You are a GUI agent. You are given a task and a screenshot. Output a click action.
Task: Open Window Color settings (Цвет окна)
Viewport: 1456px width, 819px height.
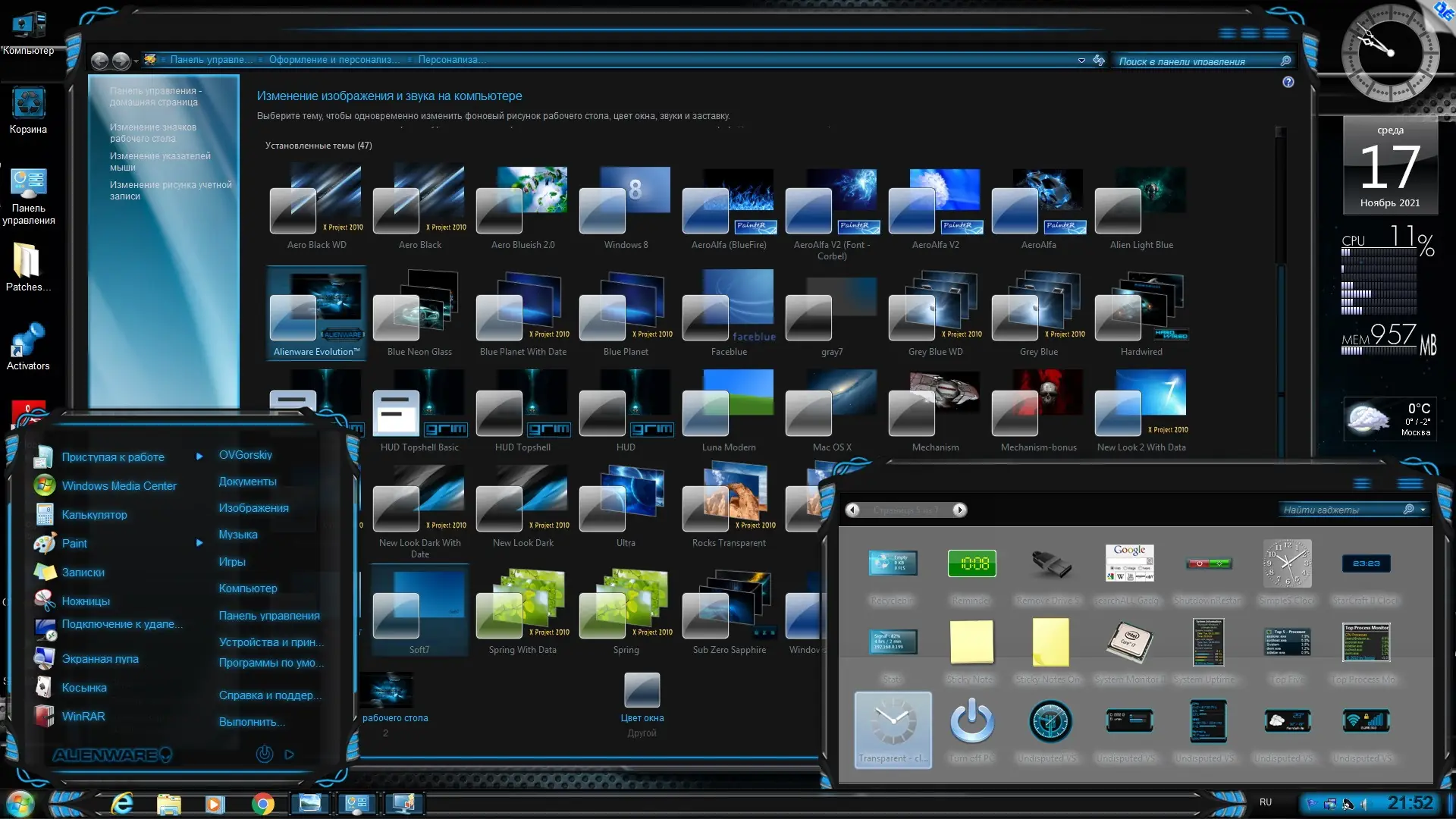(x=642, y=698)
